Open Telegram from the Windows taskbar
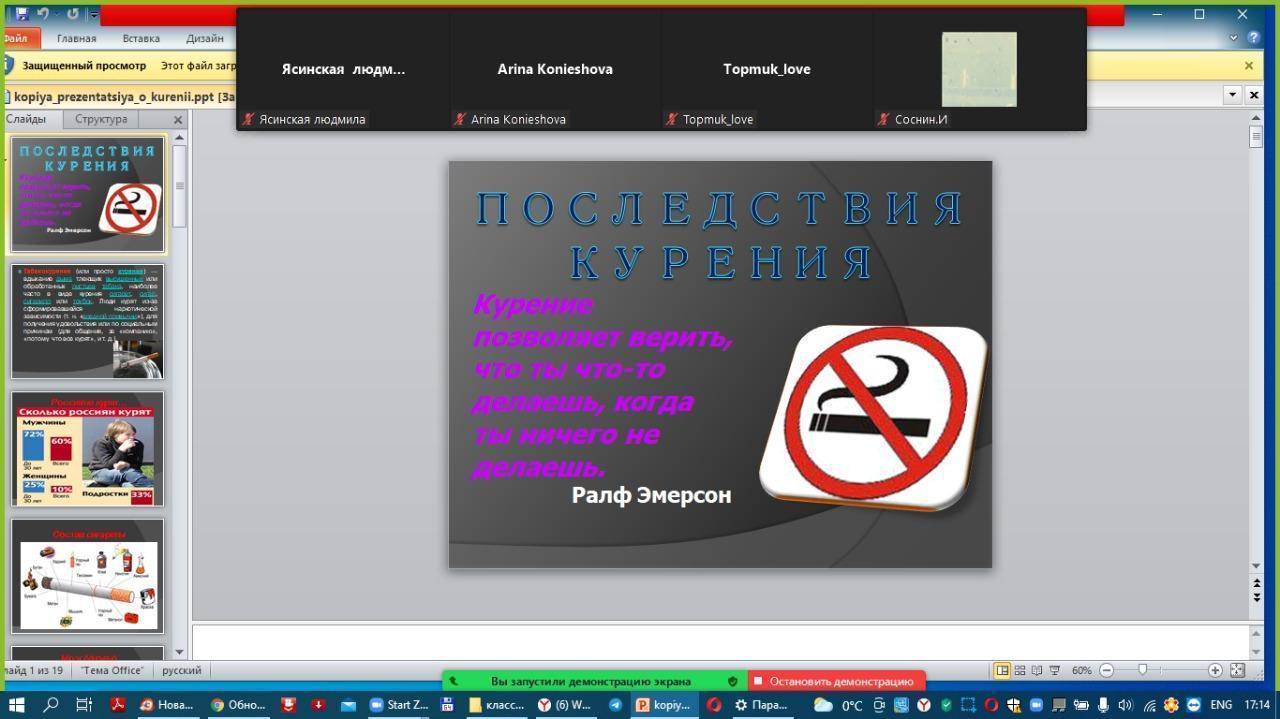Image resolution: width=1280 pixels, height=719 pixels. click(x=615, y=704)
